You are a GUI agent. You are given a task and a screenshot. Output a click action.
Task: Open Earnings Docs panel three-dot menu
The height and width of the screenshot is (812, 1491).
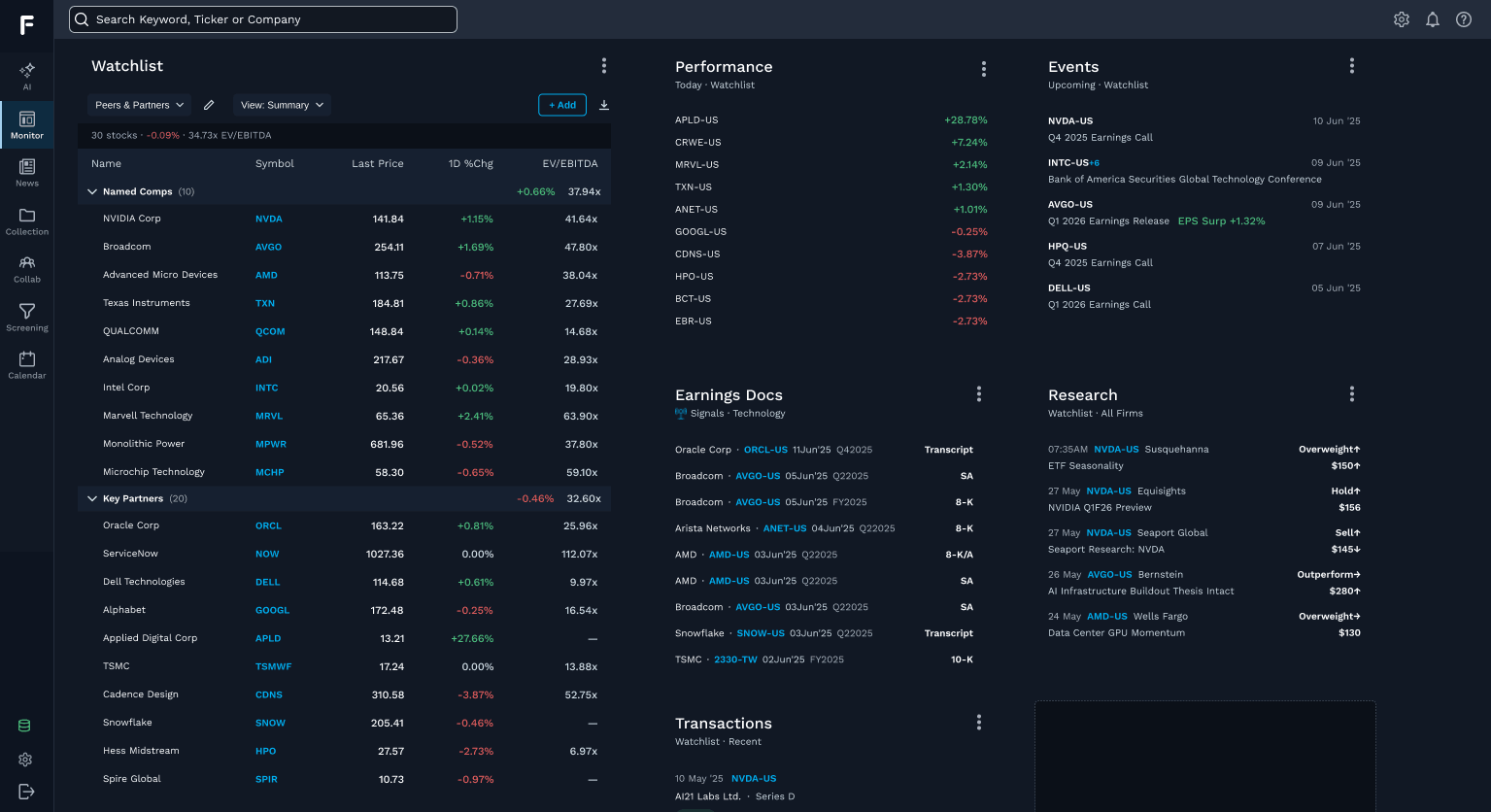979,394
